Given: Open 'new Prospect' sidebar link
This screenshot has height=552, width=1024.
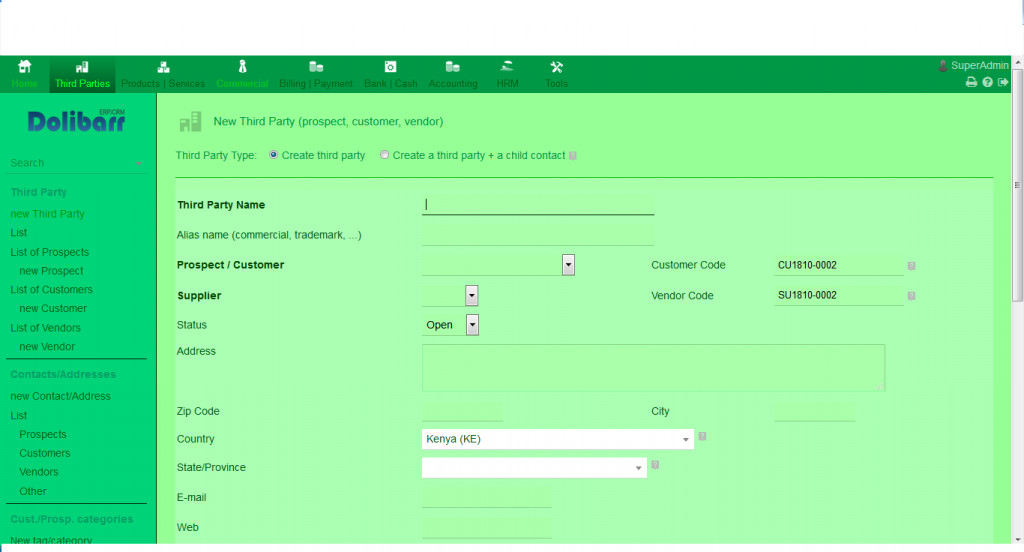Looking at the screenshot, I should coord(51,270).
